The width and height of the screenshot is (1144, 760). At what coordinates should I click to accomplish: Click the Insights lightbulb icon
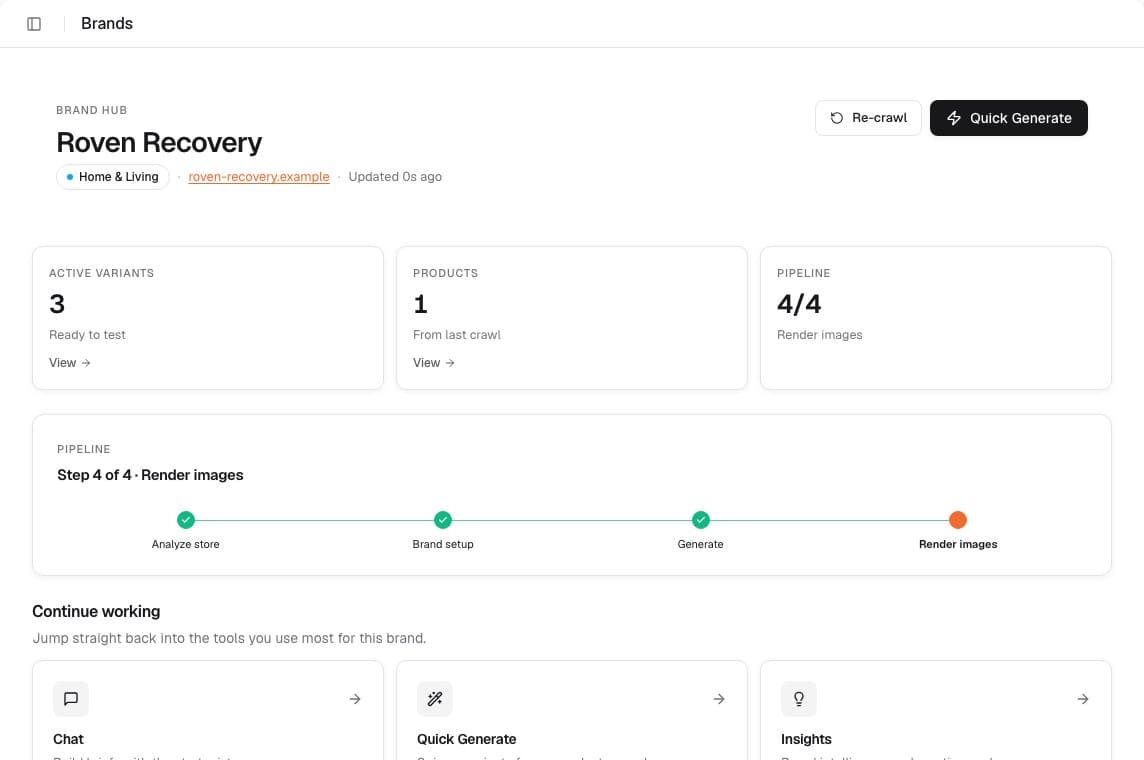click(799, 699)
